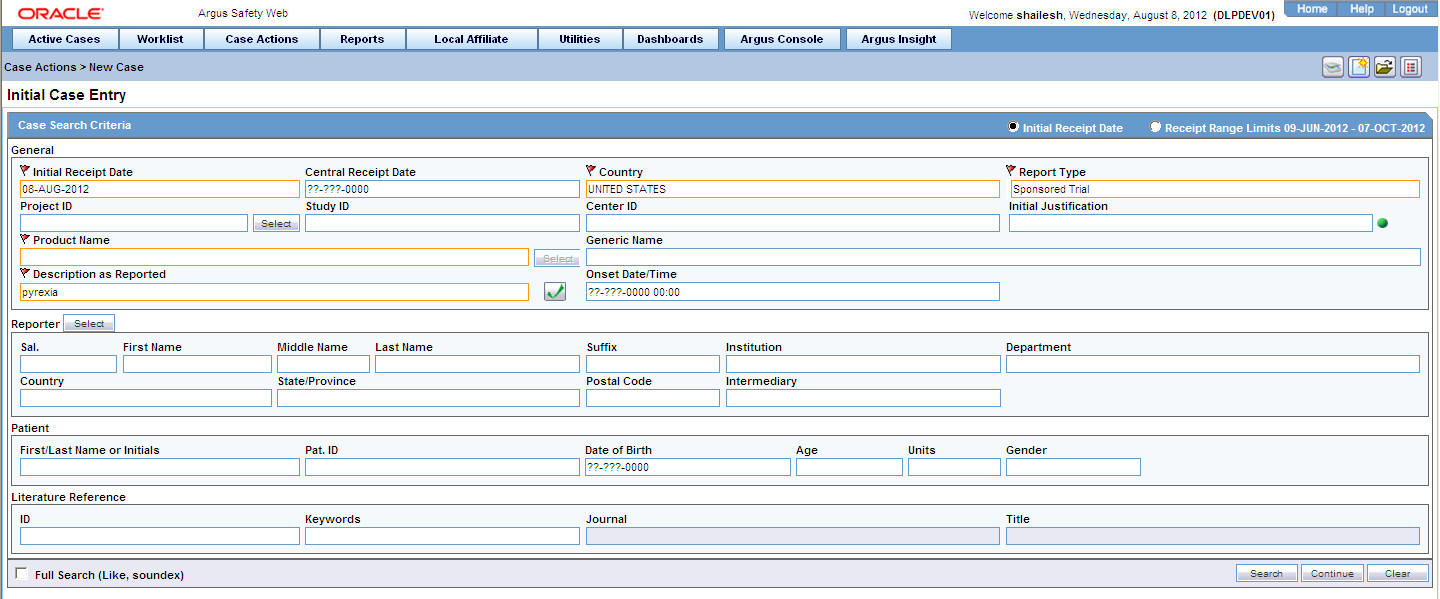Open the Worklist menu
The image size is (1440, 599).
click(x=160, y=39)
